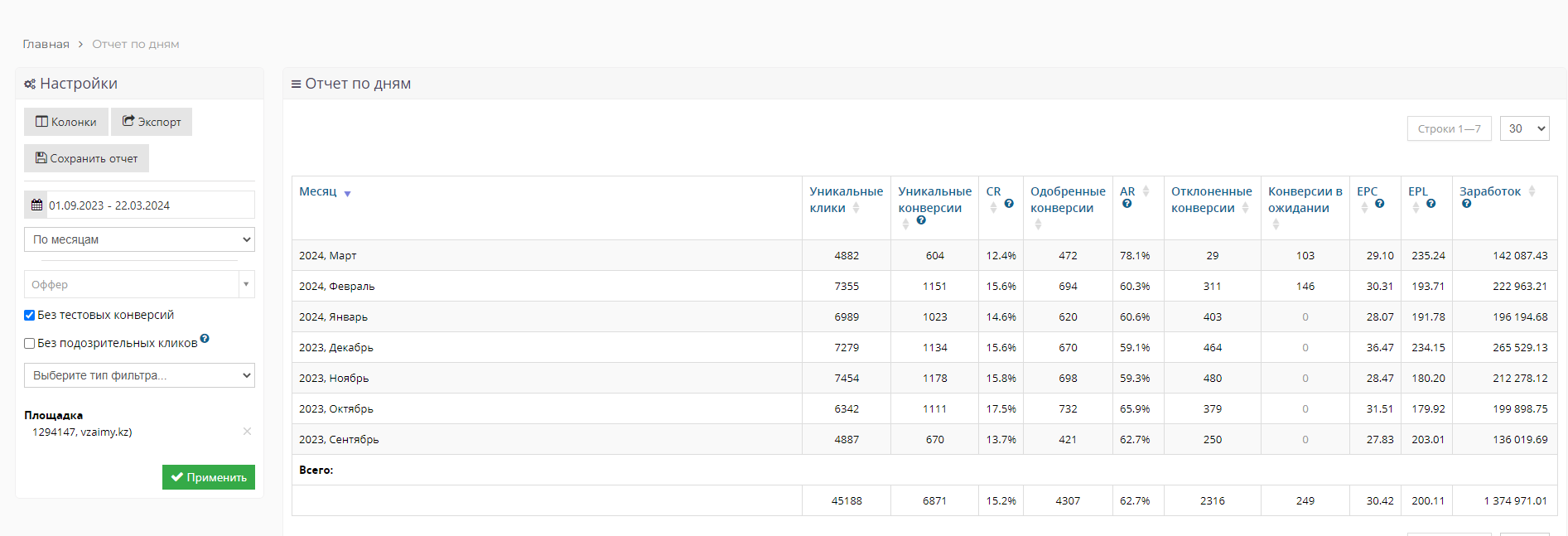Image resolution: width=1568 pixels, height=536 pixels.
Task: Click the EPL help question icon
Action: pyautogui.click(x=1430, y=204)
